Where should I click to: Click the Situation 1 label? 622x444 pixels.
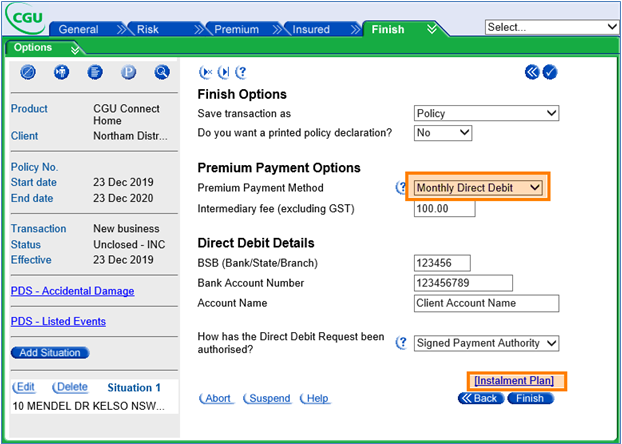[x=134, y=388]
